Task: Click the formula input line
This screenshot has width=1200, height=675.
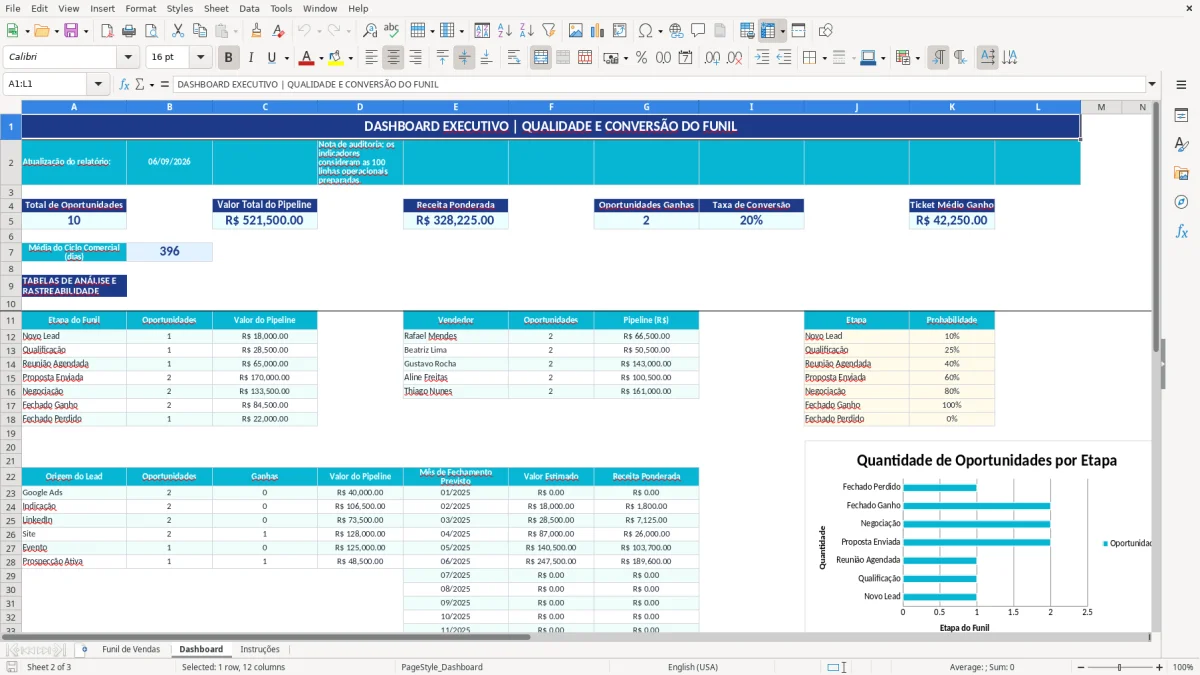Action: pyautogui.click(x=659, y=84)
